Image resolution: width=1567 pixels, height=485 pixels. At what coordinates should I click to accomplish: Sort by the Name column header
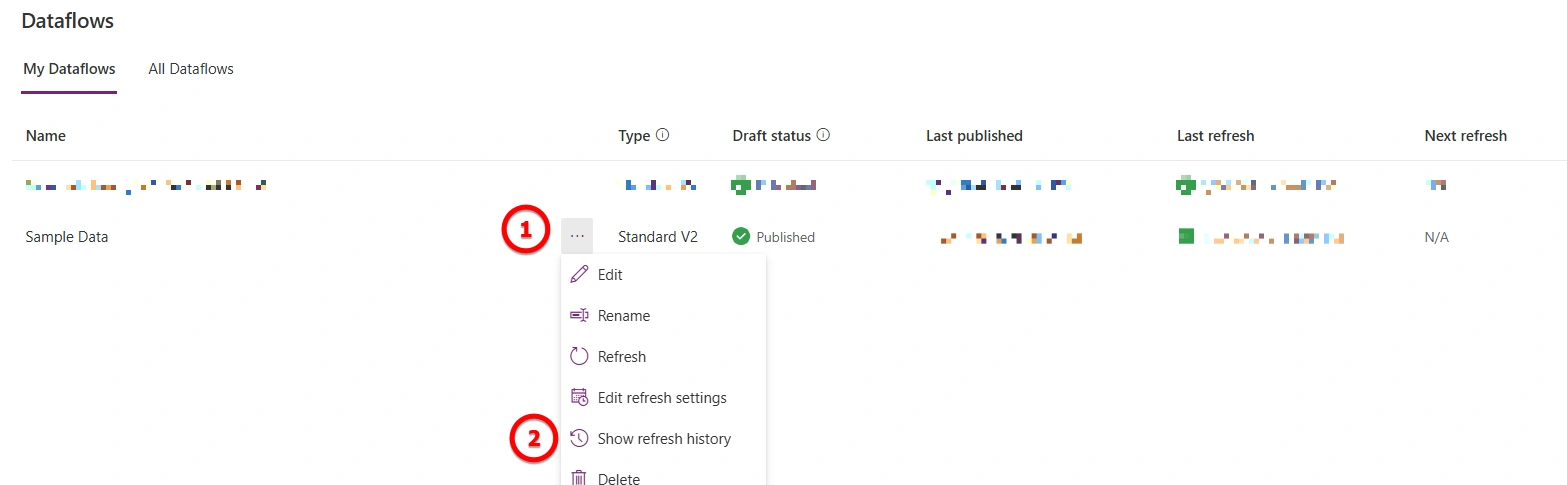[x=46, y=135]
